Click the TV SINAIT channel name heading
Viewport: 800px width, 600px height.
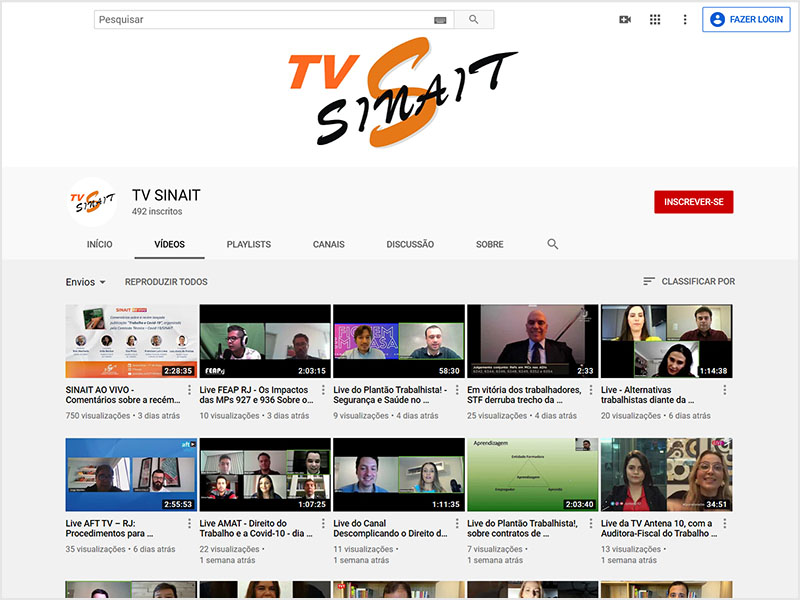point(166,195)
